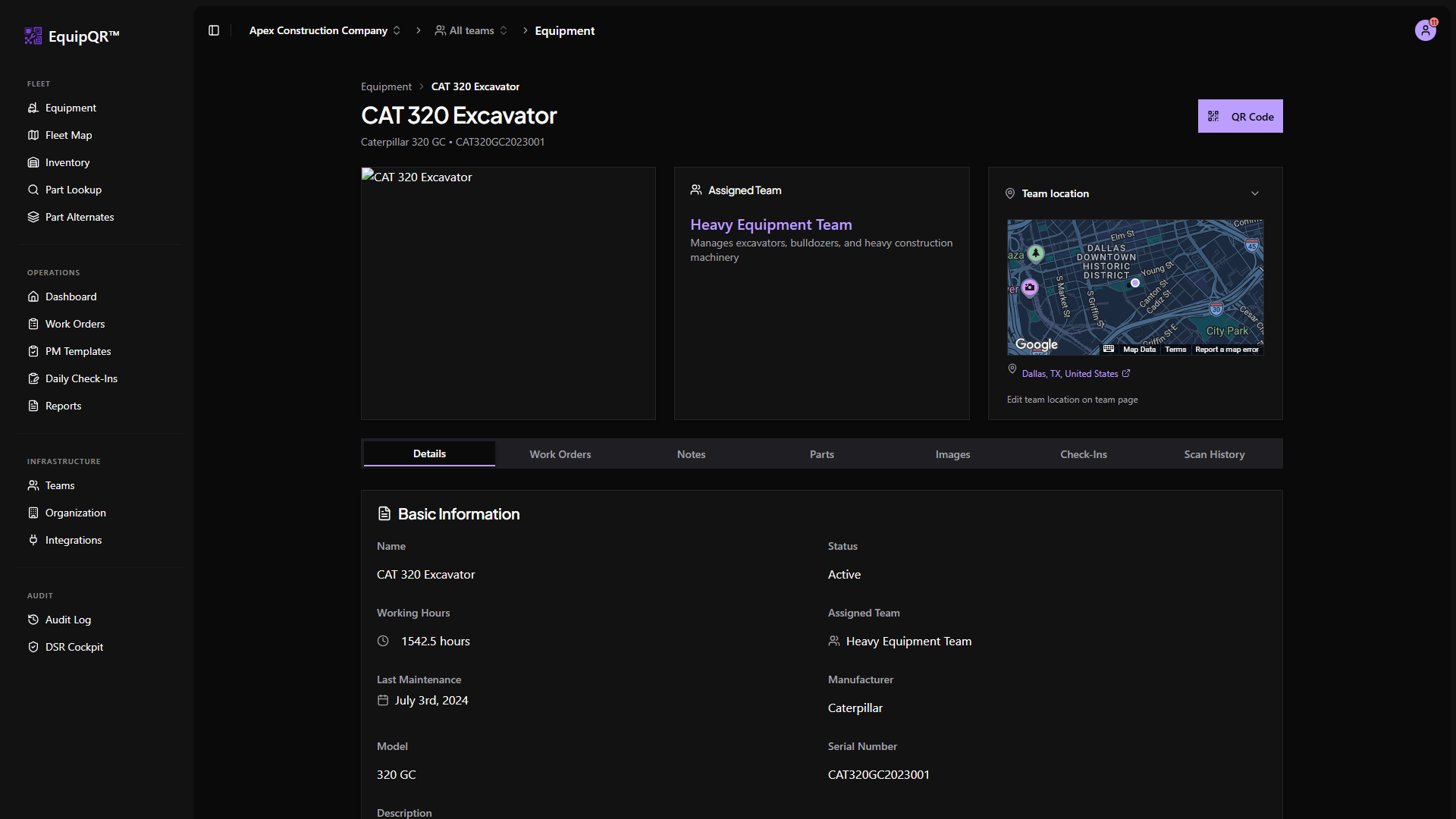Click the Integrations plug icon
Screen dimensions: 1456x819
pyautogui.click(x=33, y=540)
